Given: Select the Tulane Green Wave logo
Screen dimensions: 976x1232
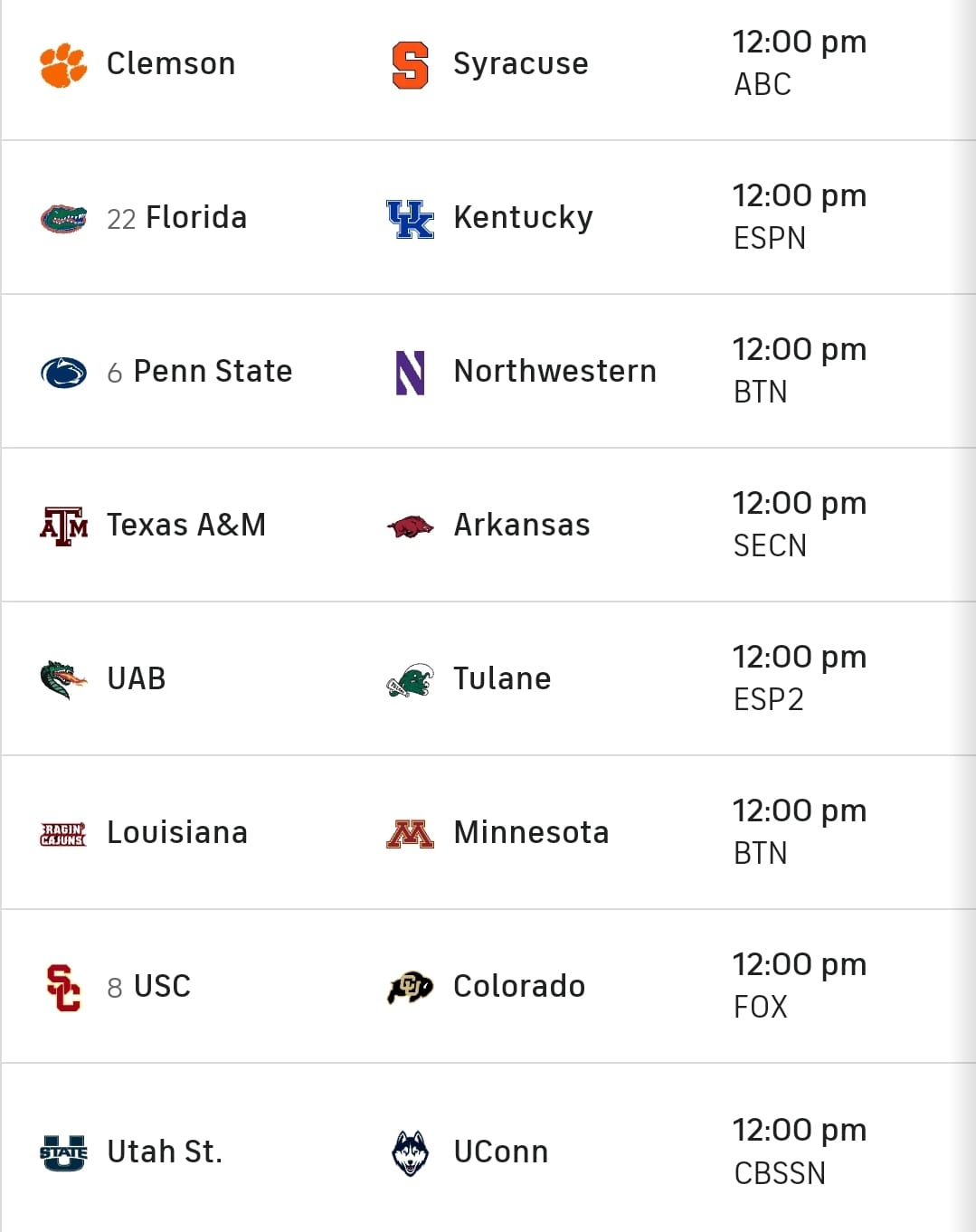Looking at the screenshot, I should click(x=410, y=679).
